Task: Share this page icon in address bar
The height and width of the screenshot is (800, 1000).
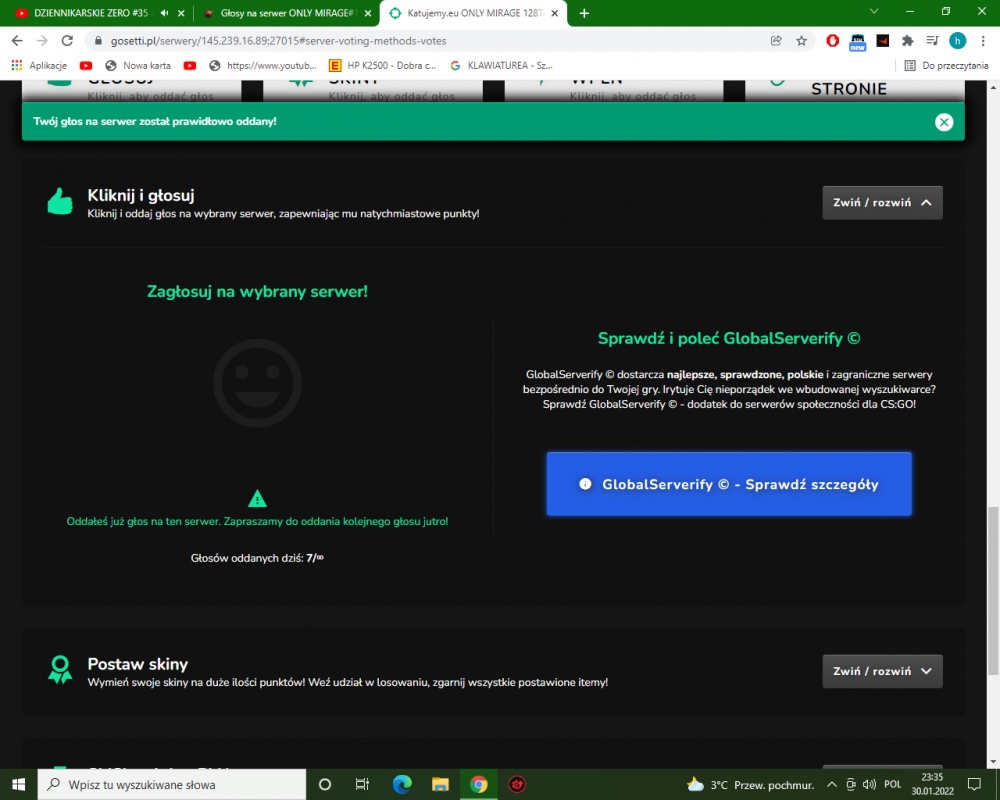Action: tap(776, 41)
